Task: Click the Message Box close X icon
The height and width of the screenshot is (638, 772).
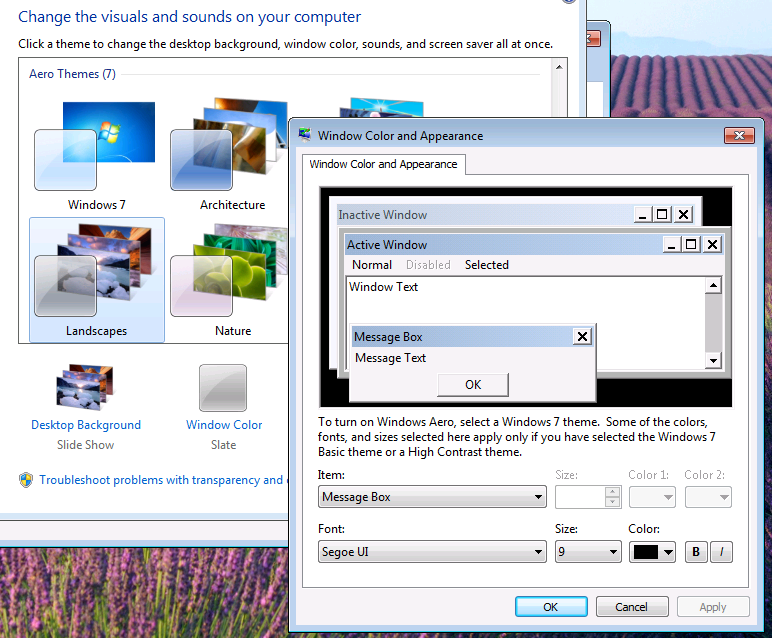Action: pyautogui.click(x=582, y=337)
